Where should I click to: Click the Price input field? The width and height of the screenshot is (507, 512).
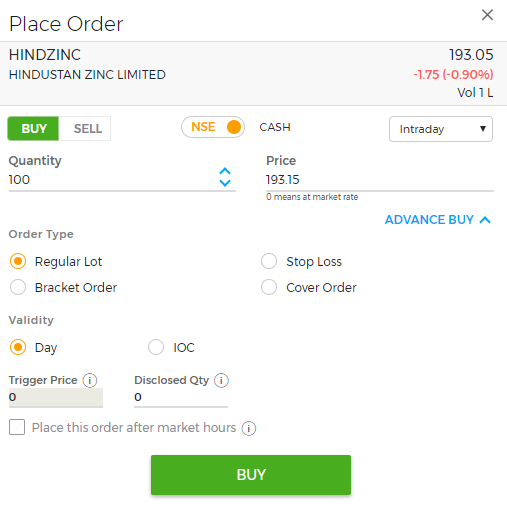(380, 180)
